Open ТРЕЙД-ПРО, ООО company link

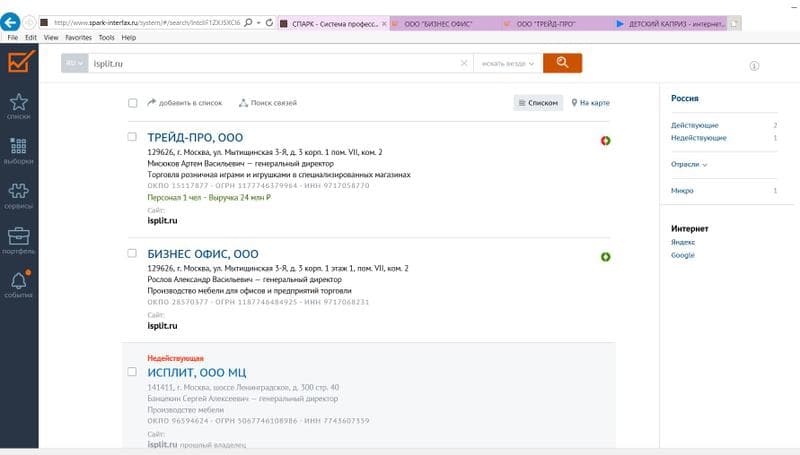(x=195, y=137)
